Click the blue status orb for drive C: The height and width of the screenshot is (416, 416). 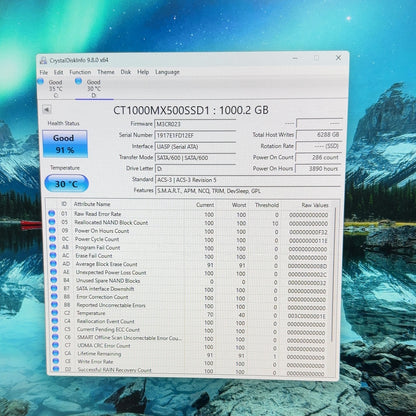40,81
